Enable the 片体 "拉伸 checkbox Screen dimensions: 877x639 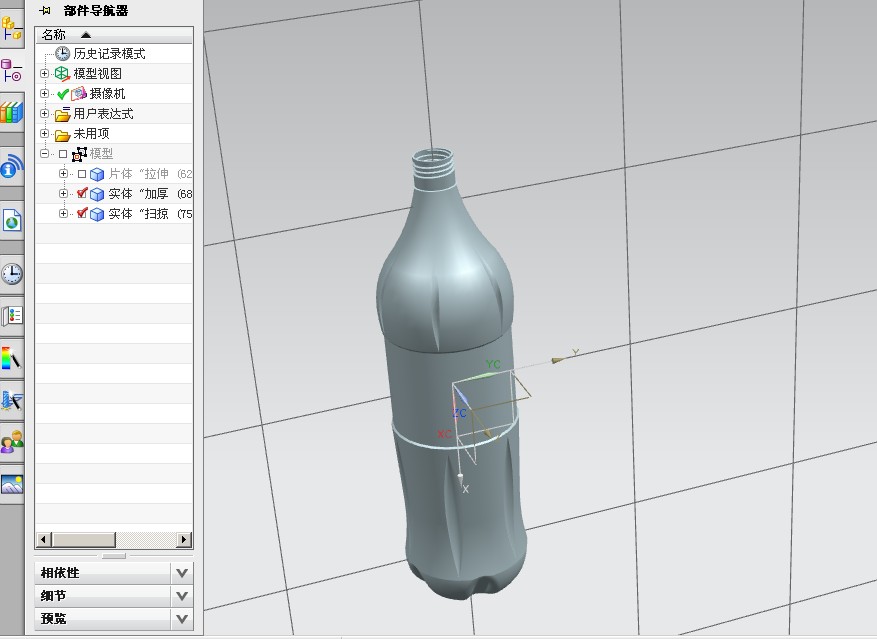click(x=82, y=174)
